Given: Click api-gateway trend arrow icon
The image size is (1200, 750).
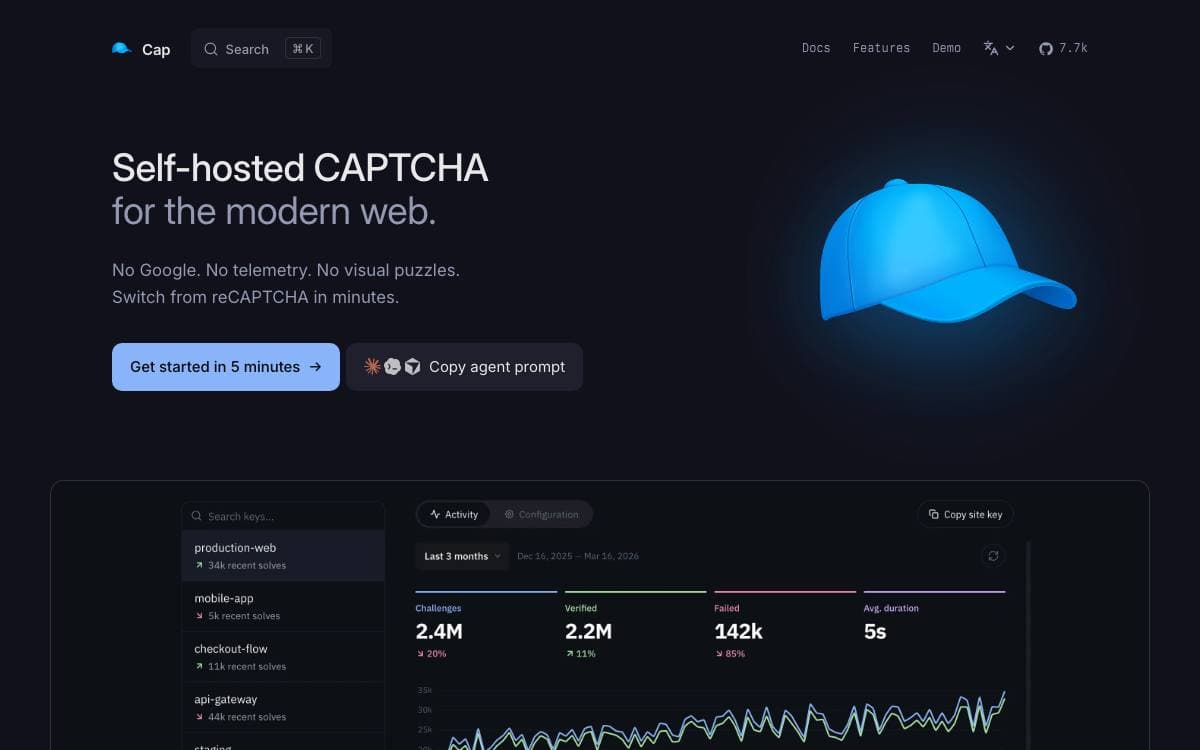Looking at the screenshot, I should [199, 717].
